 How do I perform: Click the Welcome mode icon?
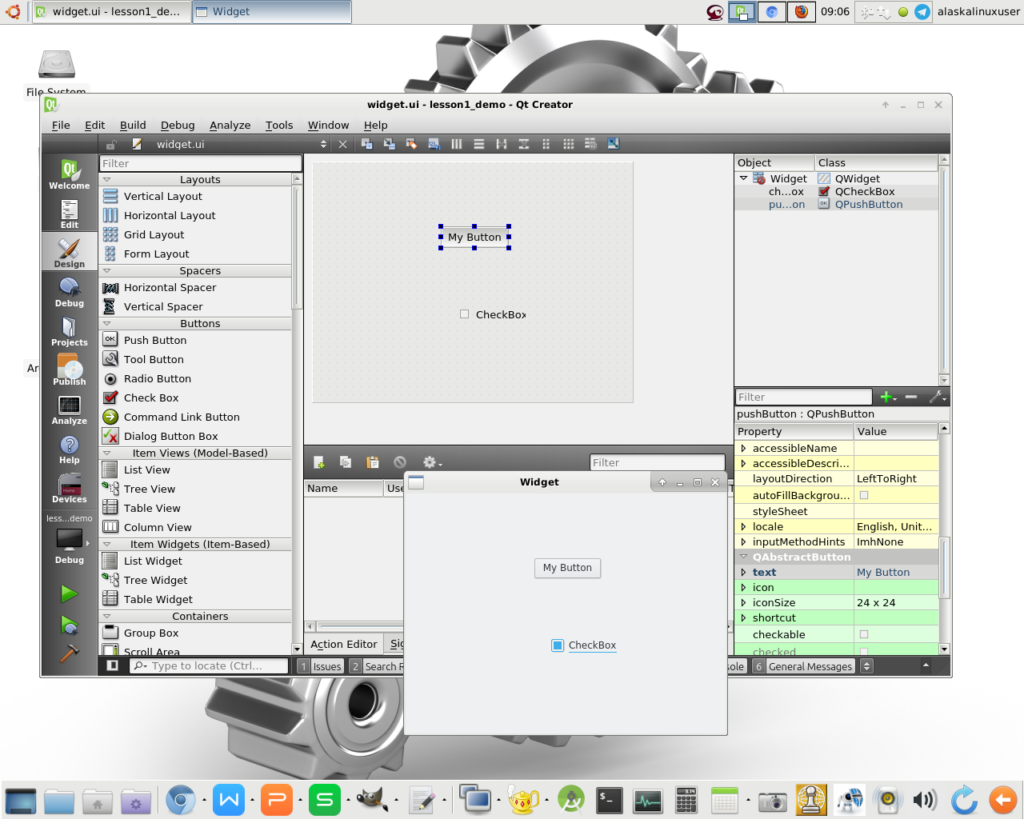point(69,174)
